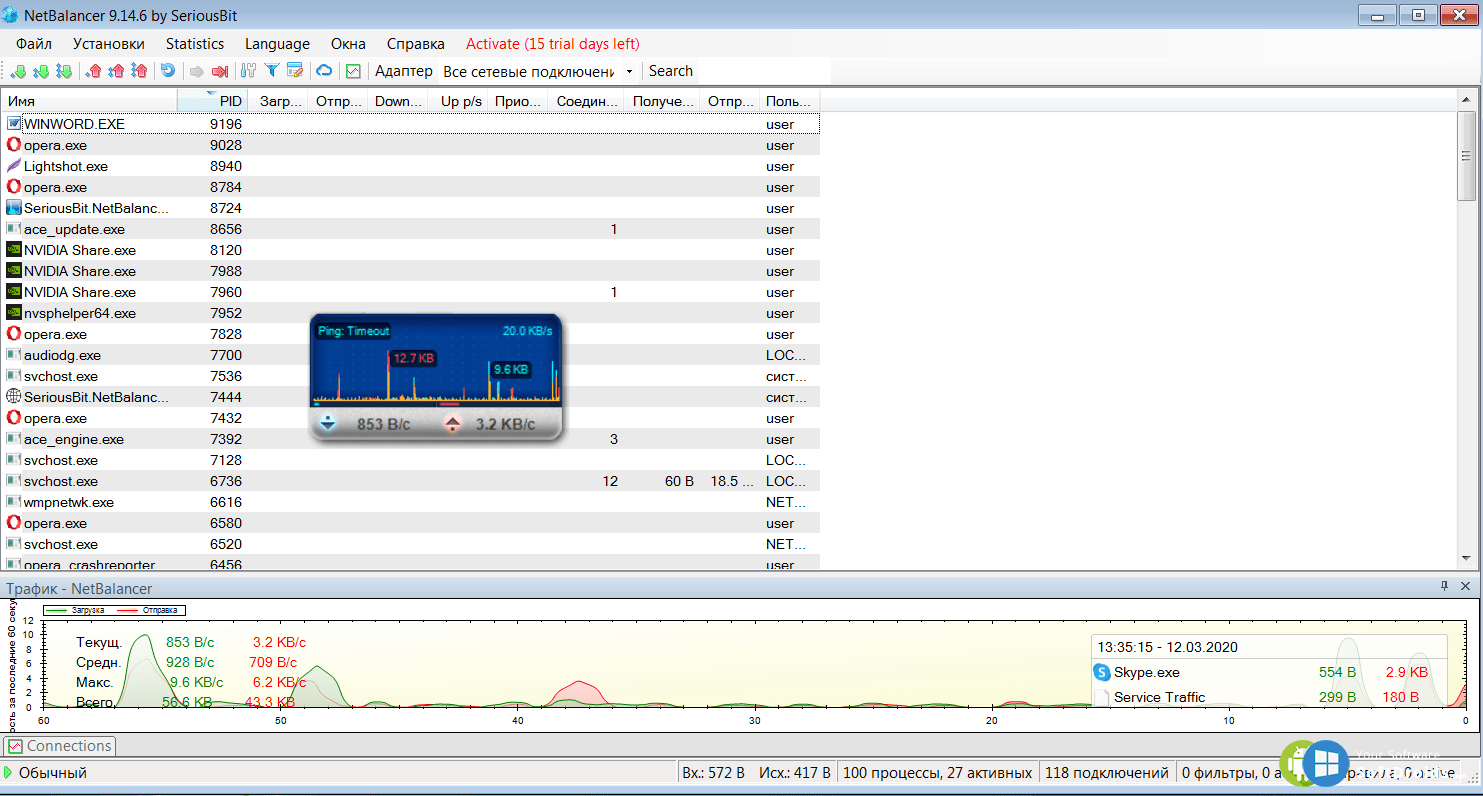
Task: Click the red block-traffic arrow icon
Action: point(220,71)
